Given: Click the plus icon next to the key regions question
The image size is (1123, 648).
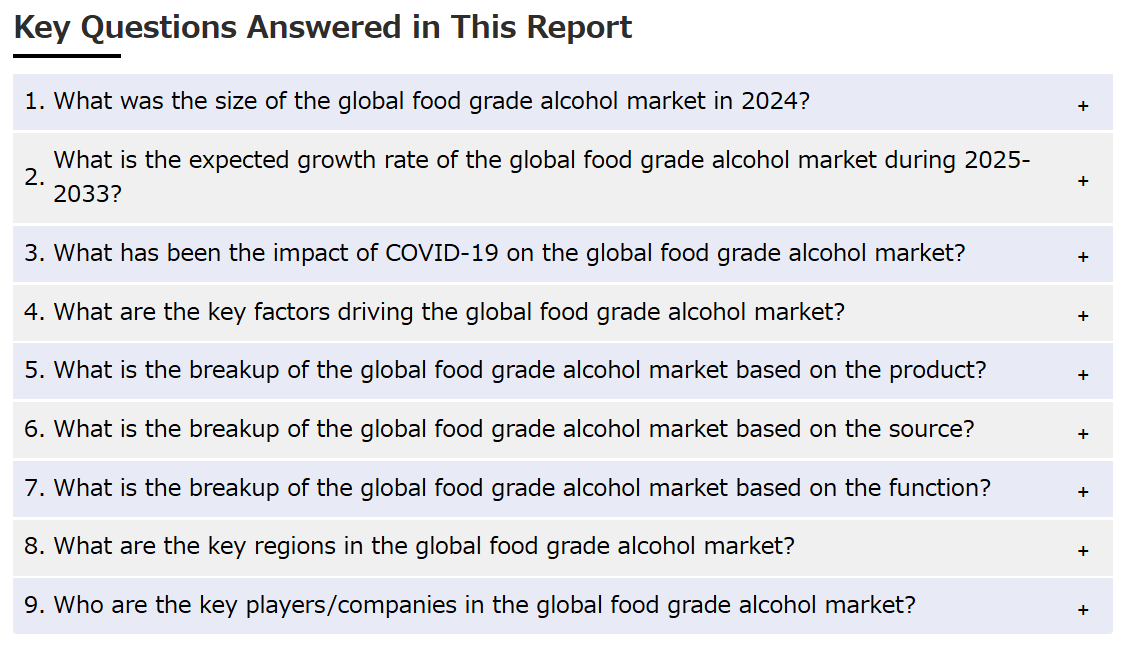Looking at the screenshot, I should pos(1083,551).
